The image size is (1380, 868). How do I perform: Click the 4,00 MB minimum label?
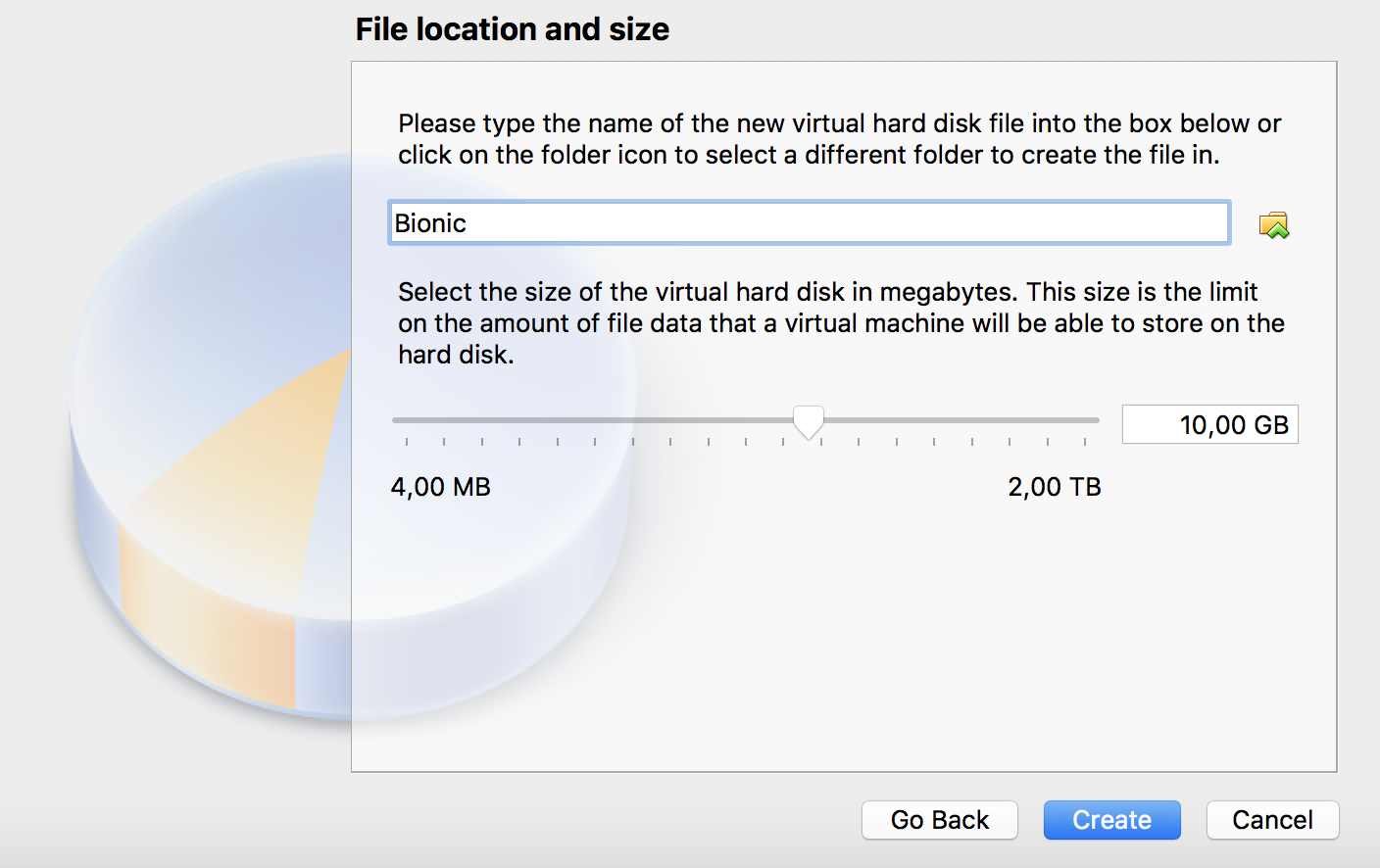[441, 487]
